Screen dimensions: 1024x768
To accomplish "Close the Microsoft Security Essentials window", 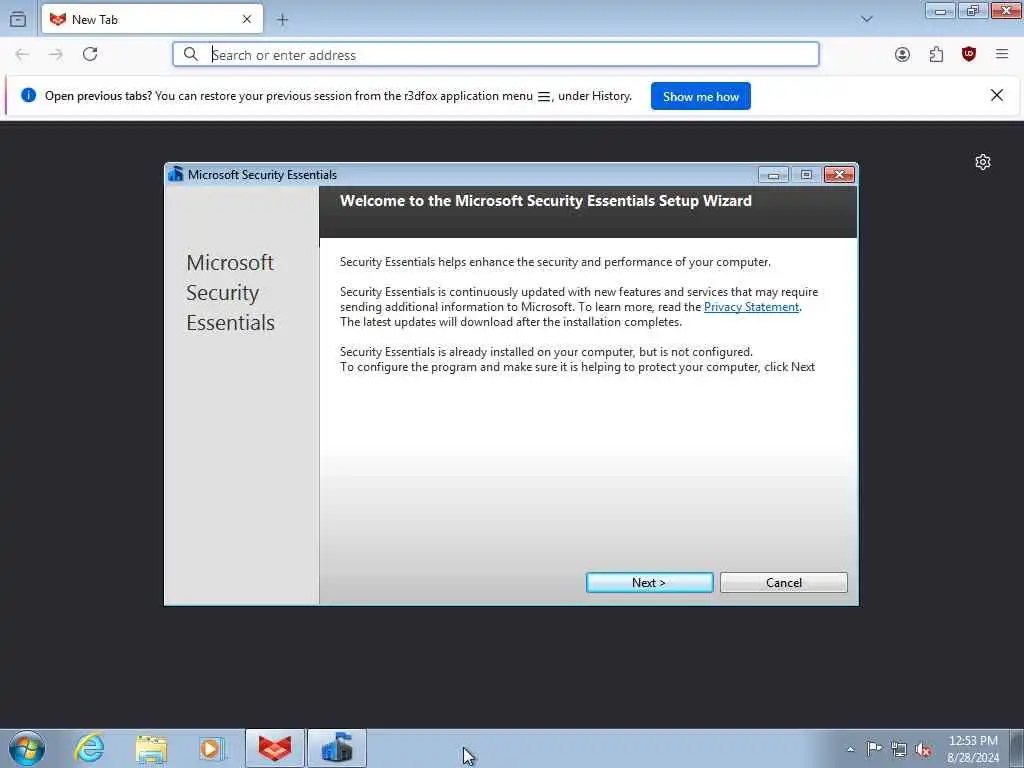I will click(840, 174).
